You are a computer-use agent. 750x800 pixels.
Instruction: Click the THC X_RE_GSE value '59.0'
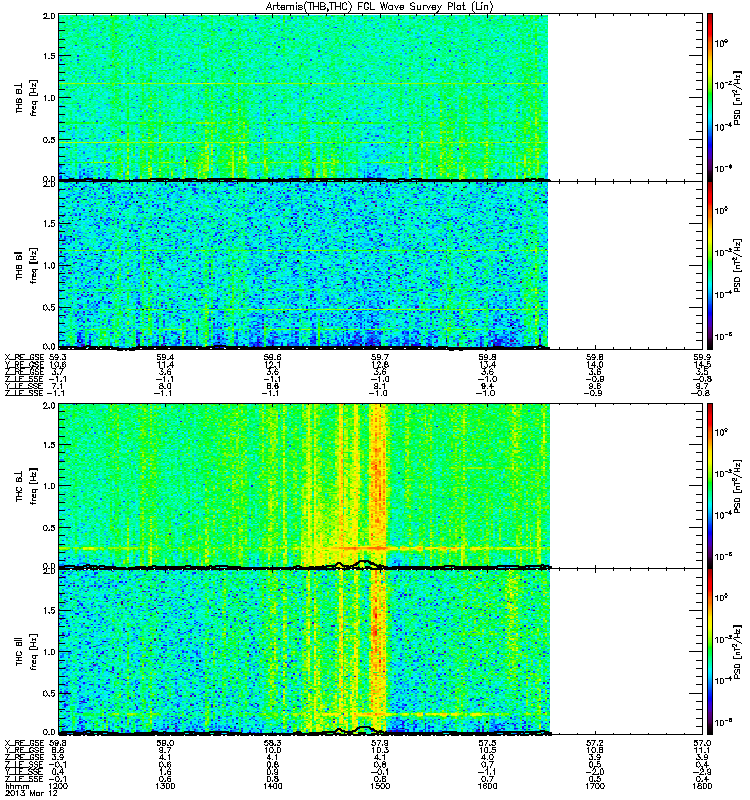click(x=165, y=743)
